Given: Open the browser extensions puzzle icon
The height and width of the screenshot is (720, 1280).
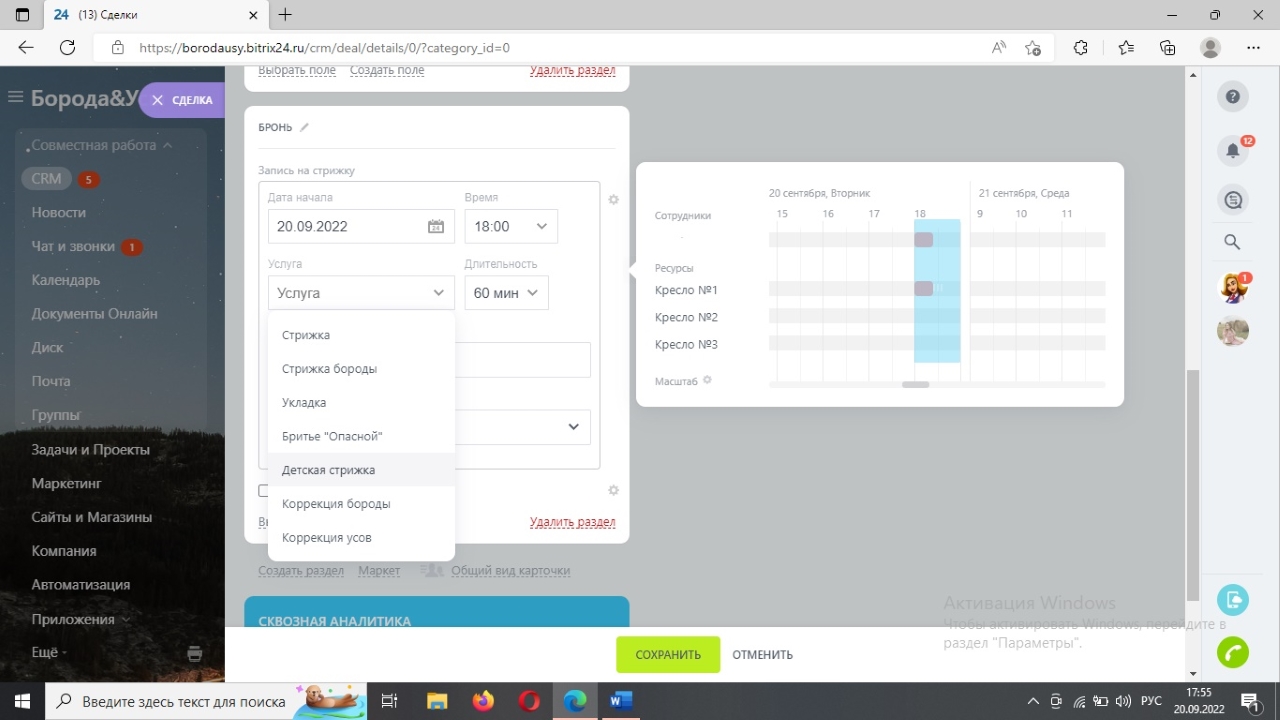Looking at the screenshot, I should point(1081,47).
